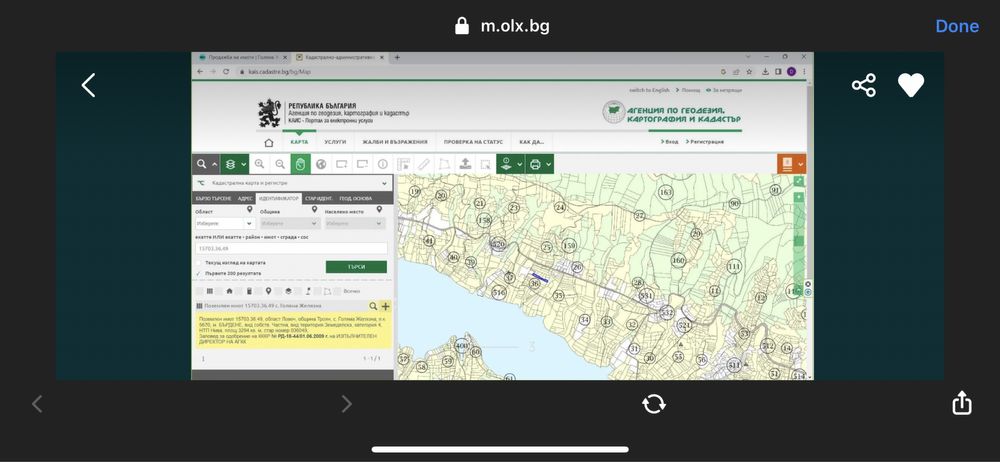Switch to the ГЕОД. ОСНОВА tab
1000x462 pixels.
pos(355,199)
